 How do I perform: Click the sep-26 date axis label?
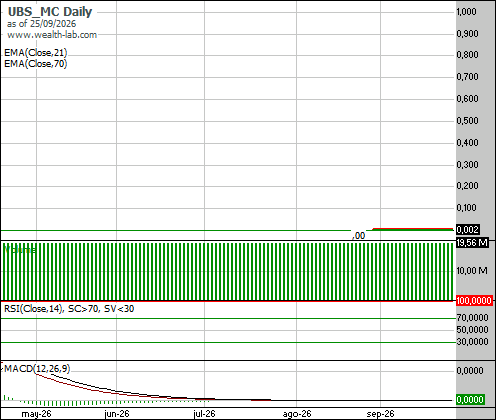pyautogui.click(x=380, y=414)
